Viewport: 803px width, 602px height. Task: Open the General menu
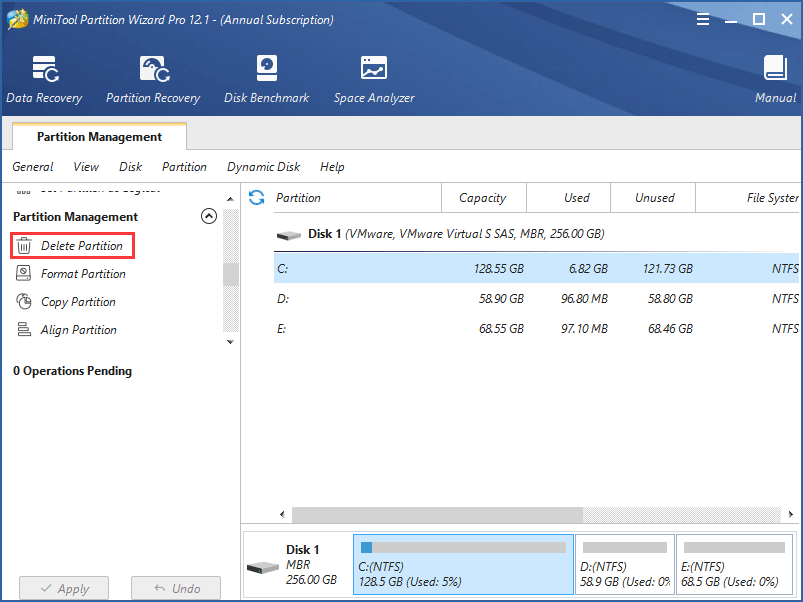[x=33, y=167]
